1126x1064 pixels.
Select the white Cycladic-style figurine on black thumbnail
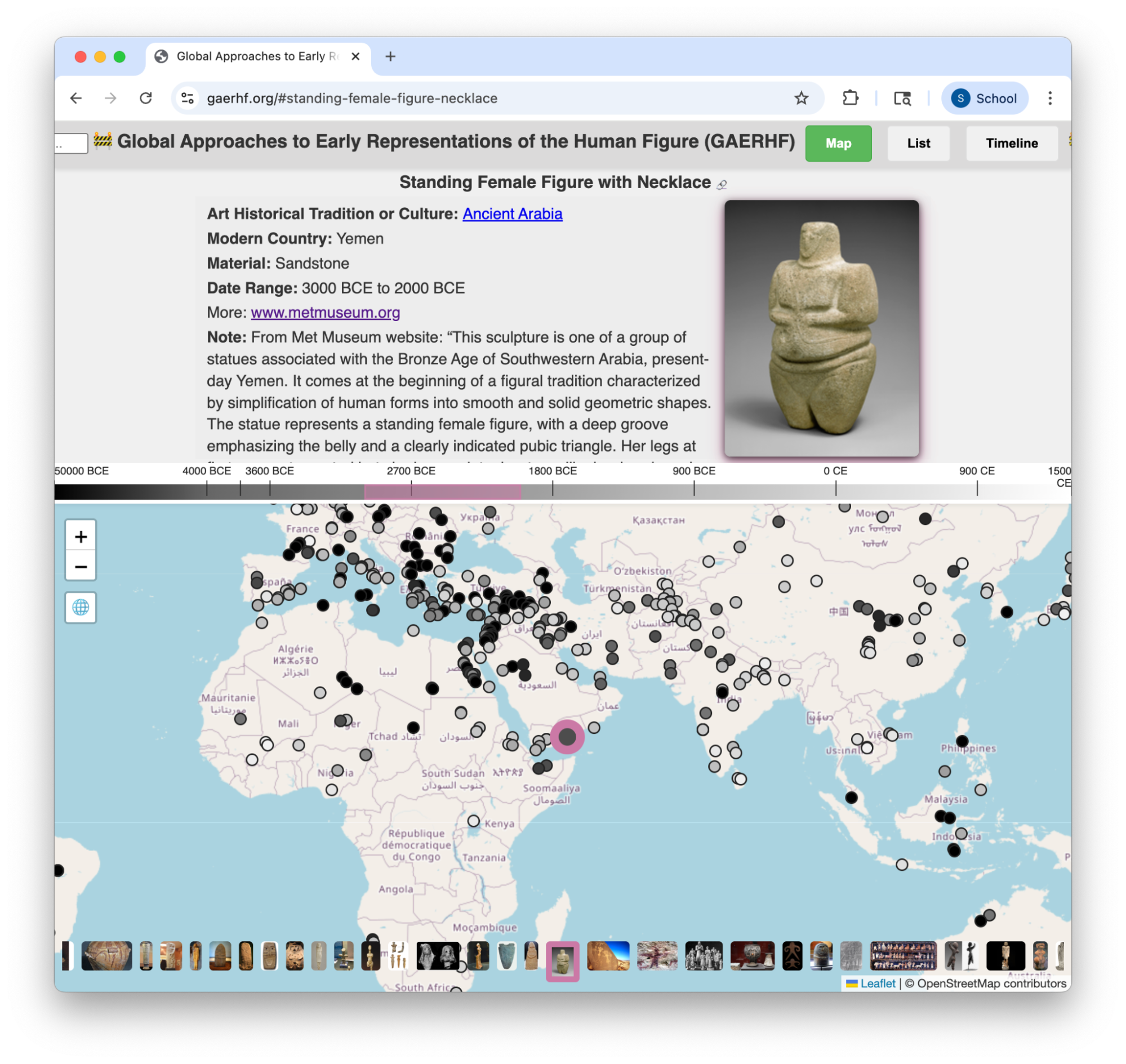tap(371, 956)
